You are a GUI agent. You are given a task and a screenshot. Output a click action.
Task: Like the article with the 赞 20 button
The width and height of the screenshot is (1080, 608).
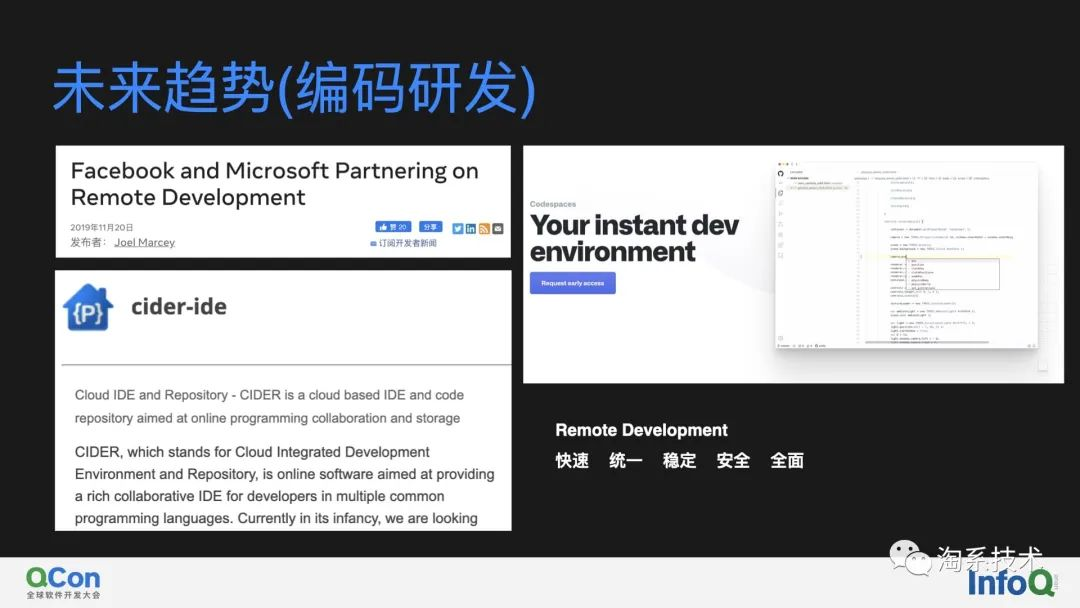point(393,227)
